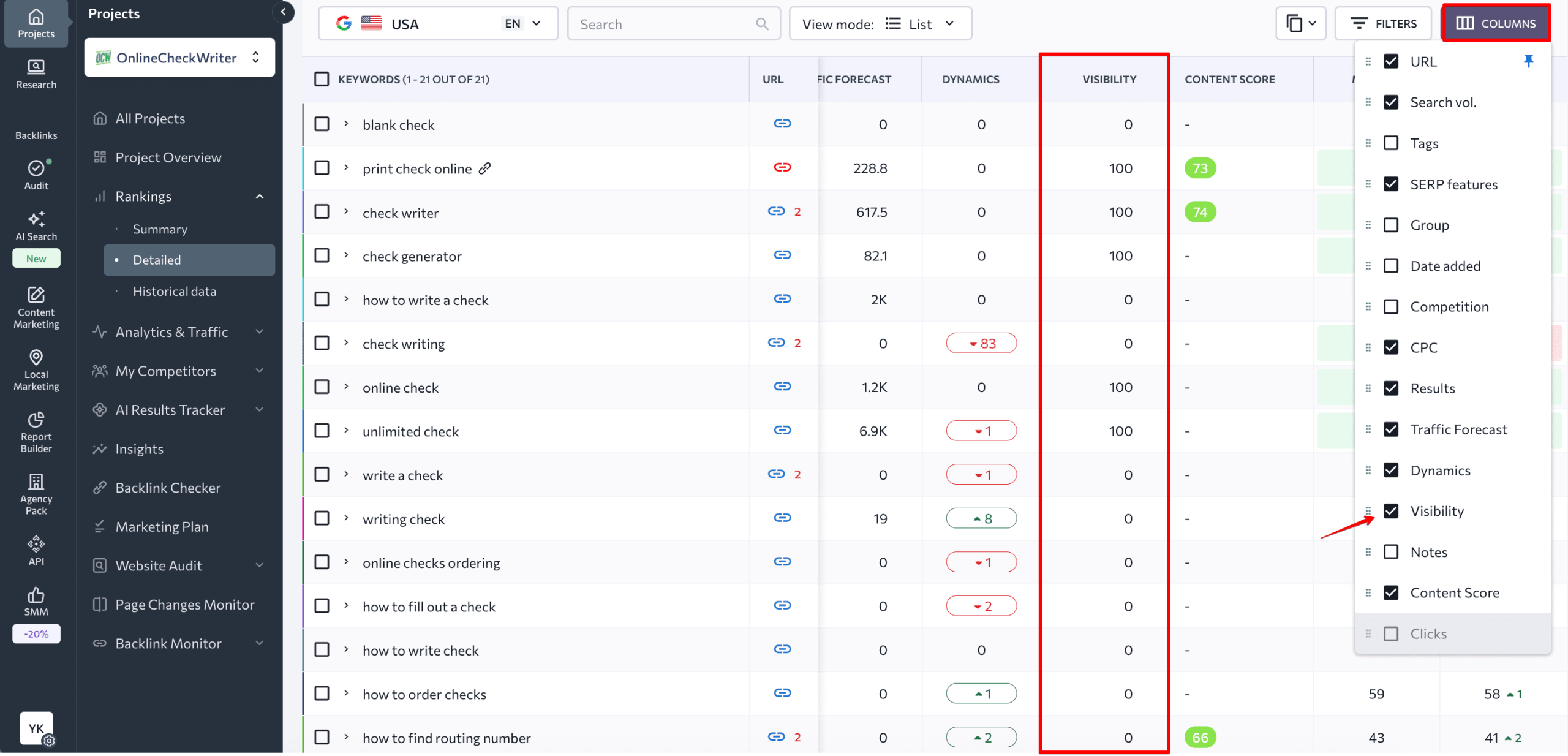The height and width of the screenshot is (756, 1568).
Task: Open the external link for print check online
Action: click(x=484, y=168)
